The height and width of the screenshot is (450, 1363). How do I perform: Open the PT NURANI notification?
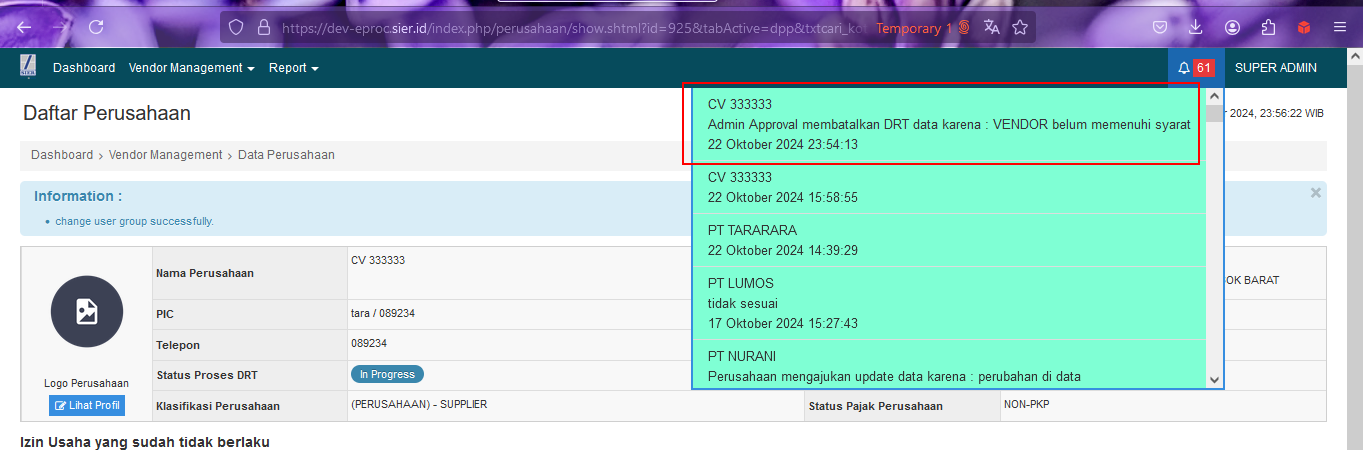pos(947,365)
